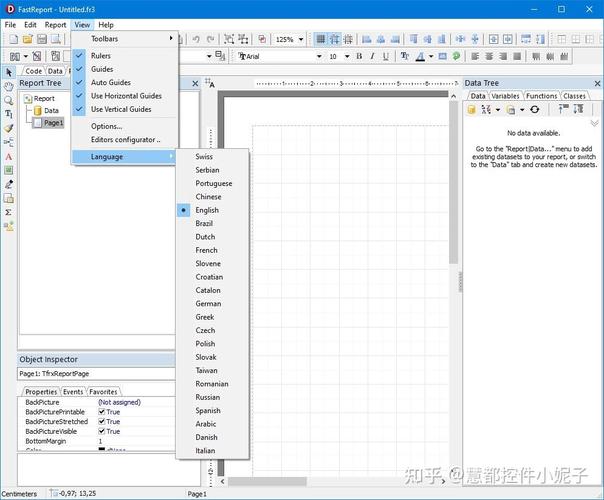This screenshot has width=604, height=500.
Task: Toggle Italic text formatting
Action: click(x=372, y=56)
